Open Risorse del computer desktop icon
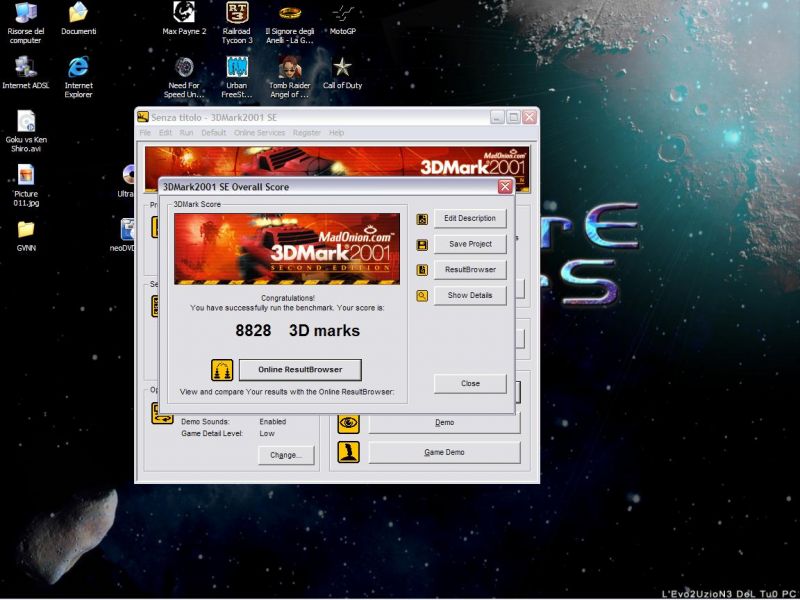This screenshot has height=600, width=800. (x=26, y=22)
